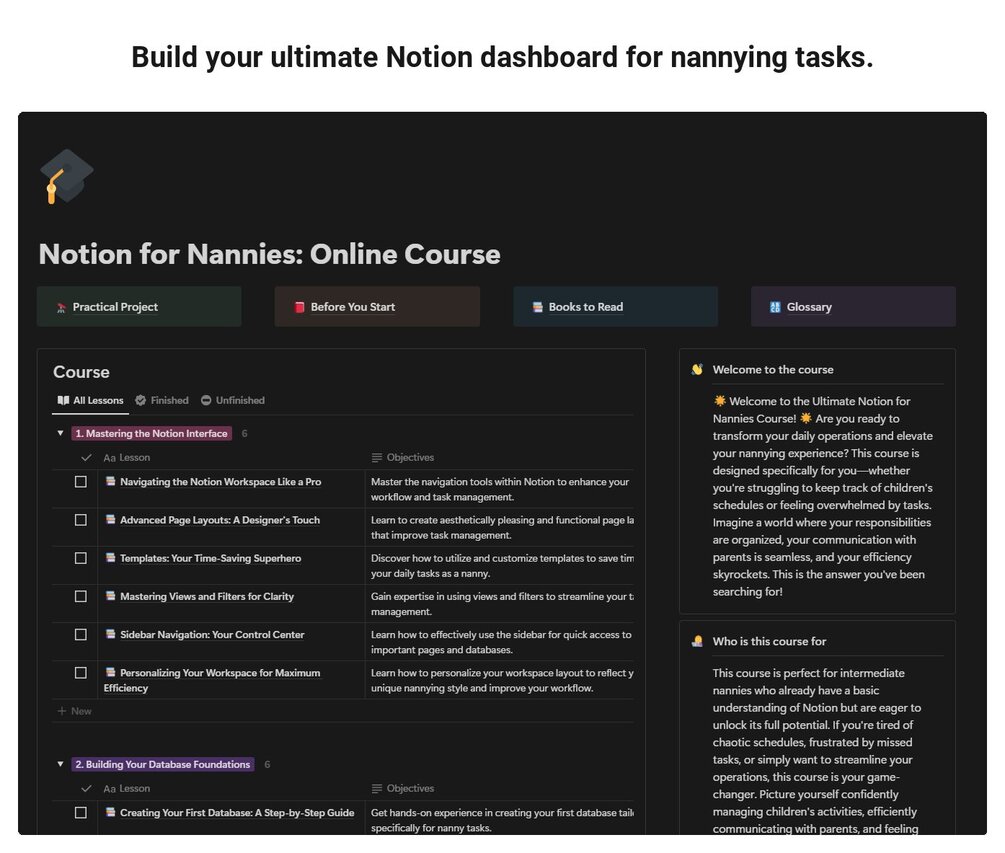
Task: Tick Creating Your First Database checkbox
Action: (81, 813)
